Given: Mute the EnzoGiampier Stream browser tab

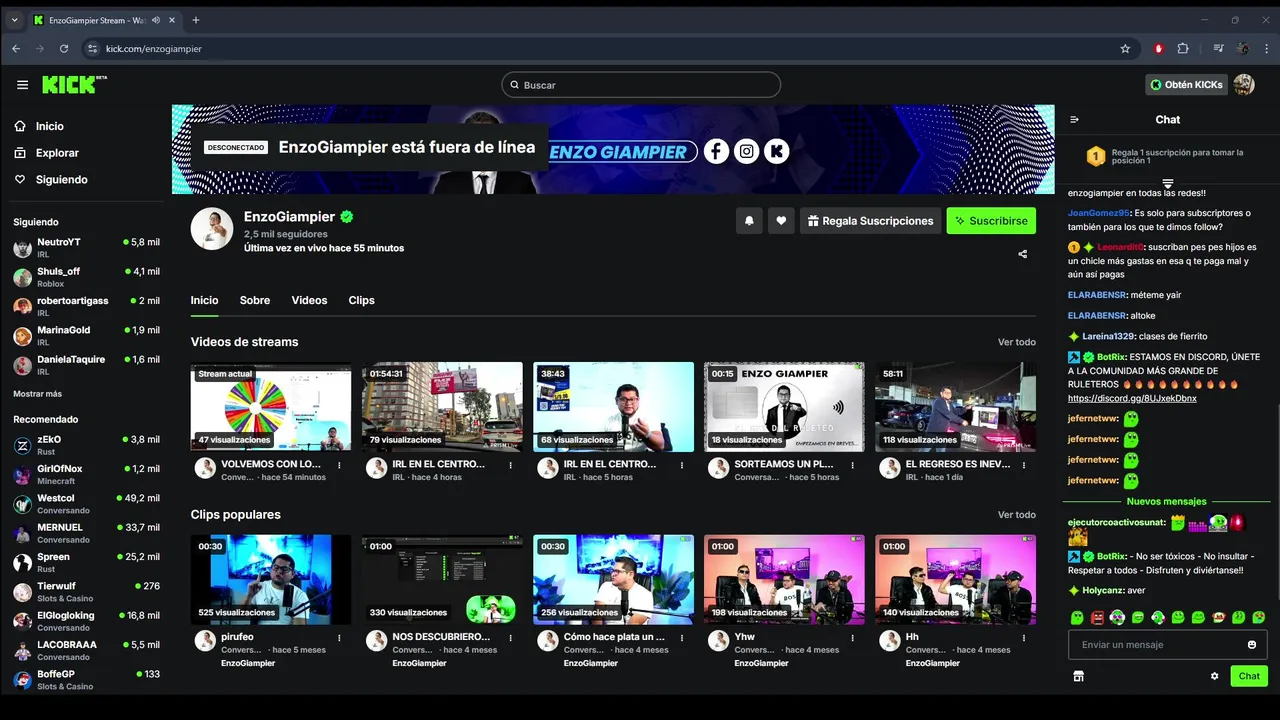Looking at the screenshot, I should pos(155,20).
